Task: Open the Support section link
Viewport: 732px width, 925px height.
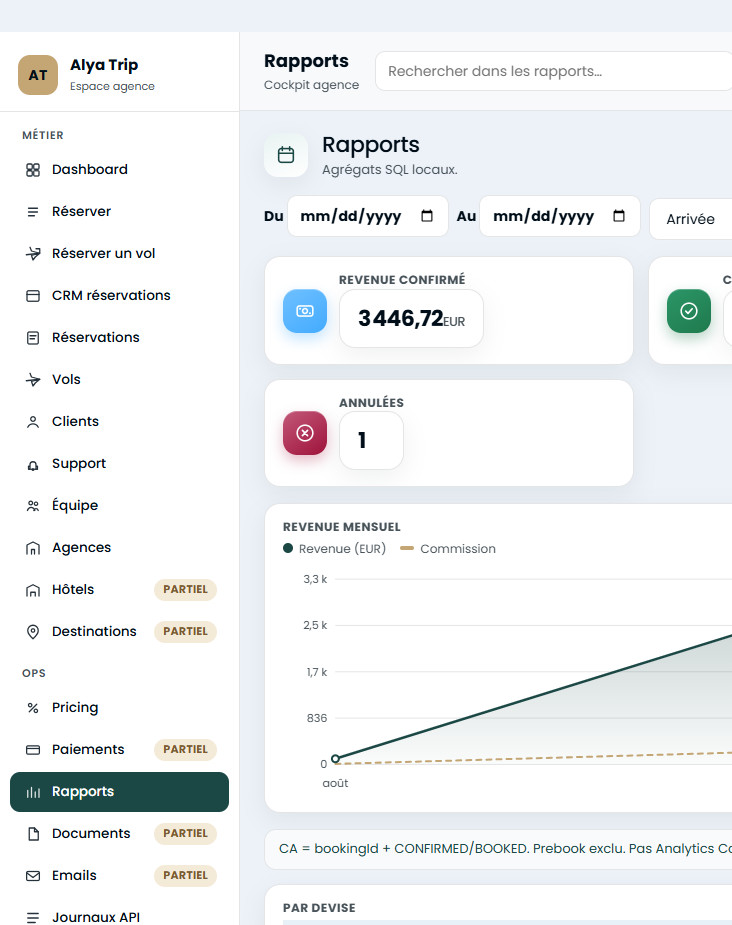Action: coord(119,464)
